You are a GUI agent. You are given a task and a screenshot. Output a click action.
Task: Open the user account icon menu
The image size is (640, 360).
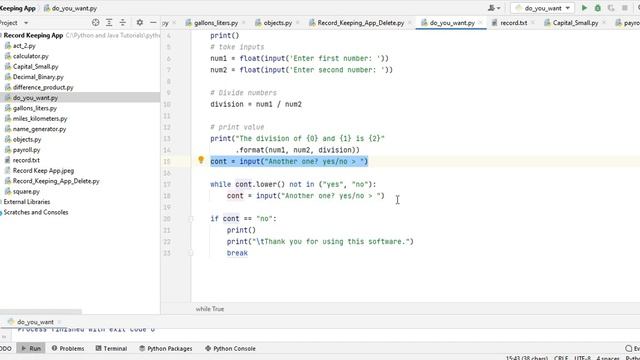point(494,8)
